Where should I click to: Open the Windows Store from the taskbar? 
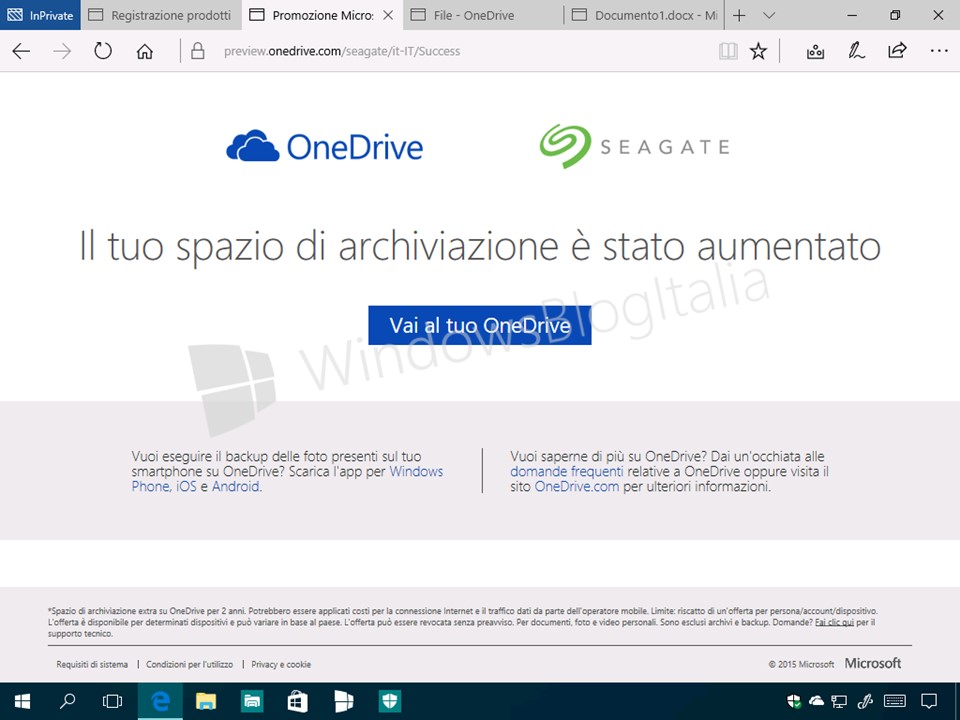(x=298, y=701)
